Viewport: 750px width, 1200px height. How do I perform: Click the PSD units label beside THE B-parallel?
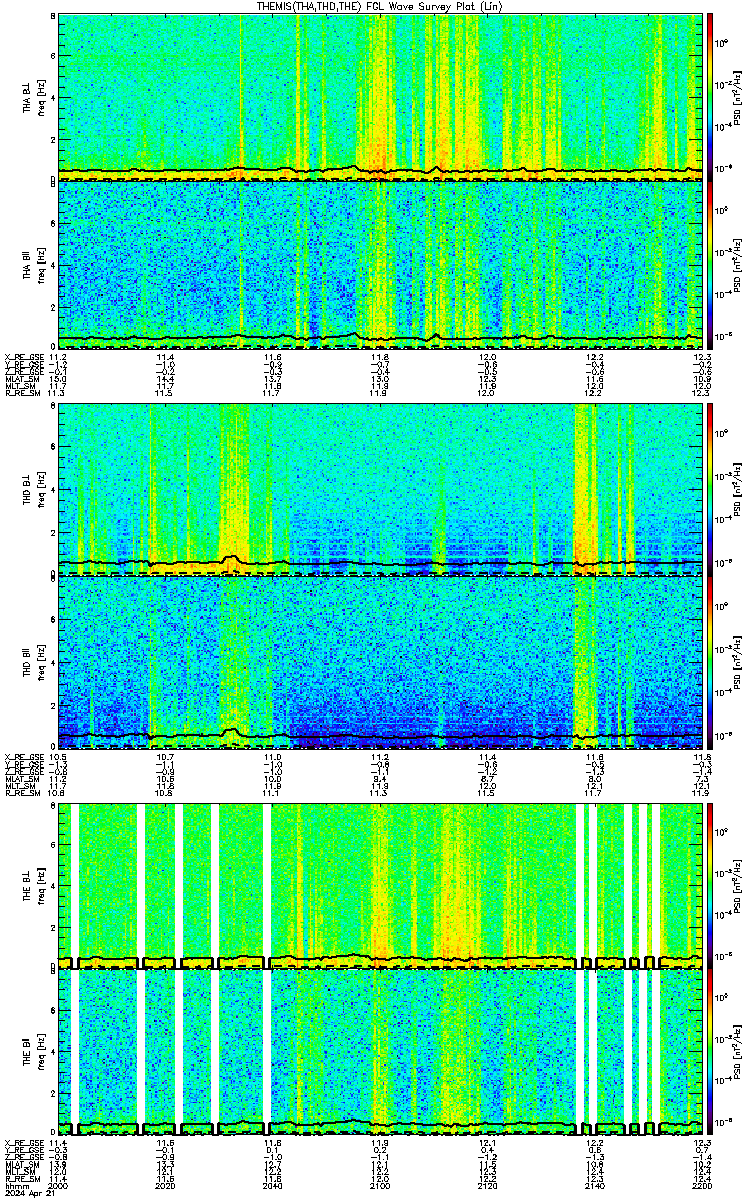coord(738,1052)
